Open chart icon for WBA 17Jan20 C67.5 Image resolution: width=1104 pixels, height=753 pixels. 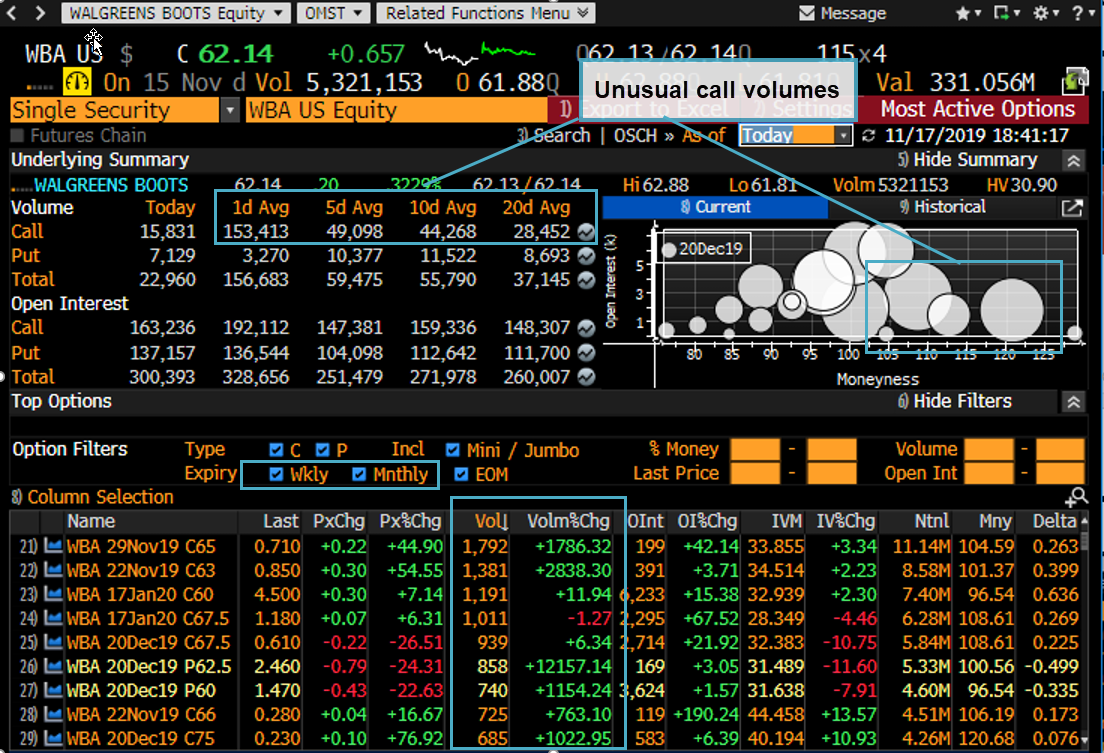tap(53, 618)
